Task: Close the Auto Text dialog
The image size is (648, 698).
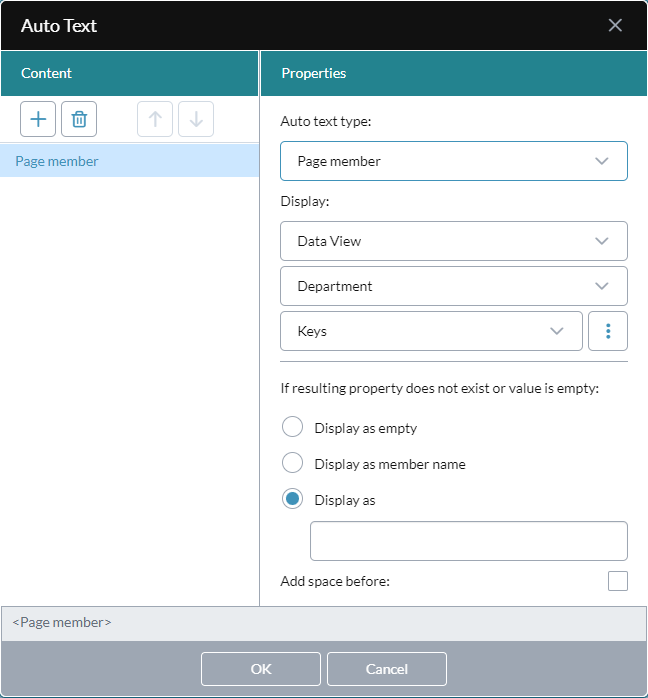Action: pos(615,25)
